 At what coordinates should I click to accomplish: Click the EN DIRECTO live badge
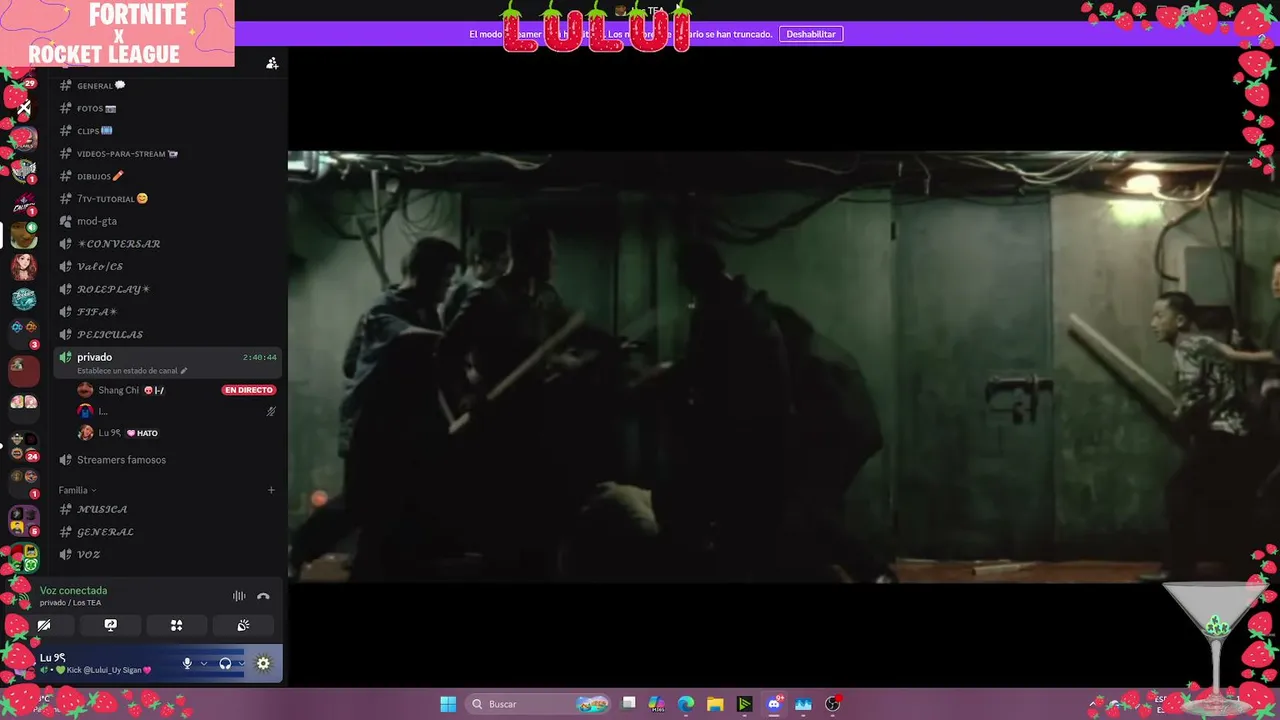[249, 390]
